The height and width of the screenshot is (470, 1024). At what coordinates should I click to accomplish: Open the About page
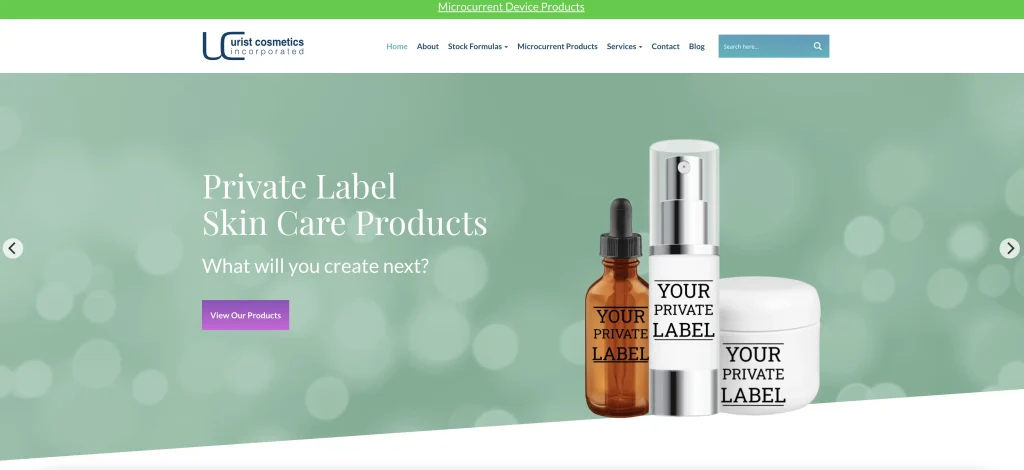[x=428, y=46]
